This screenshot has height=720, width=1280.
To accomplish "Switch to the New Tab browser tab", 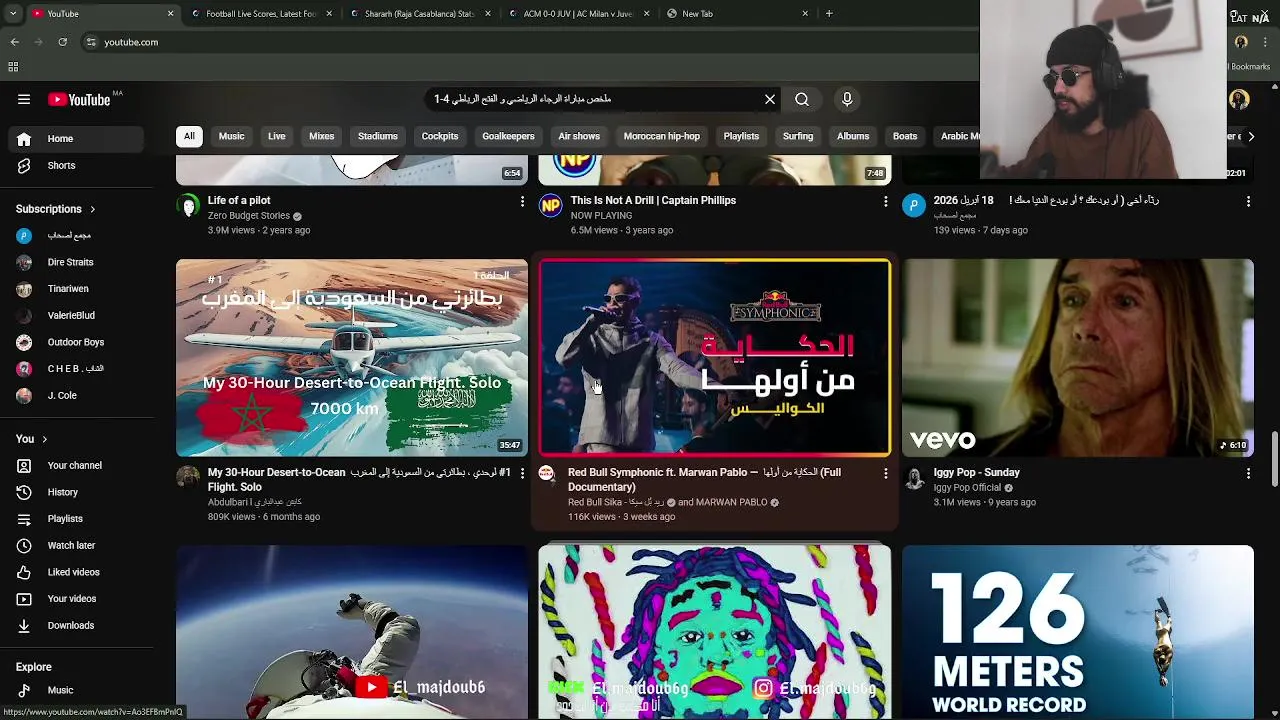I will tap(737, 14).
